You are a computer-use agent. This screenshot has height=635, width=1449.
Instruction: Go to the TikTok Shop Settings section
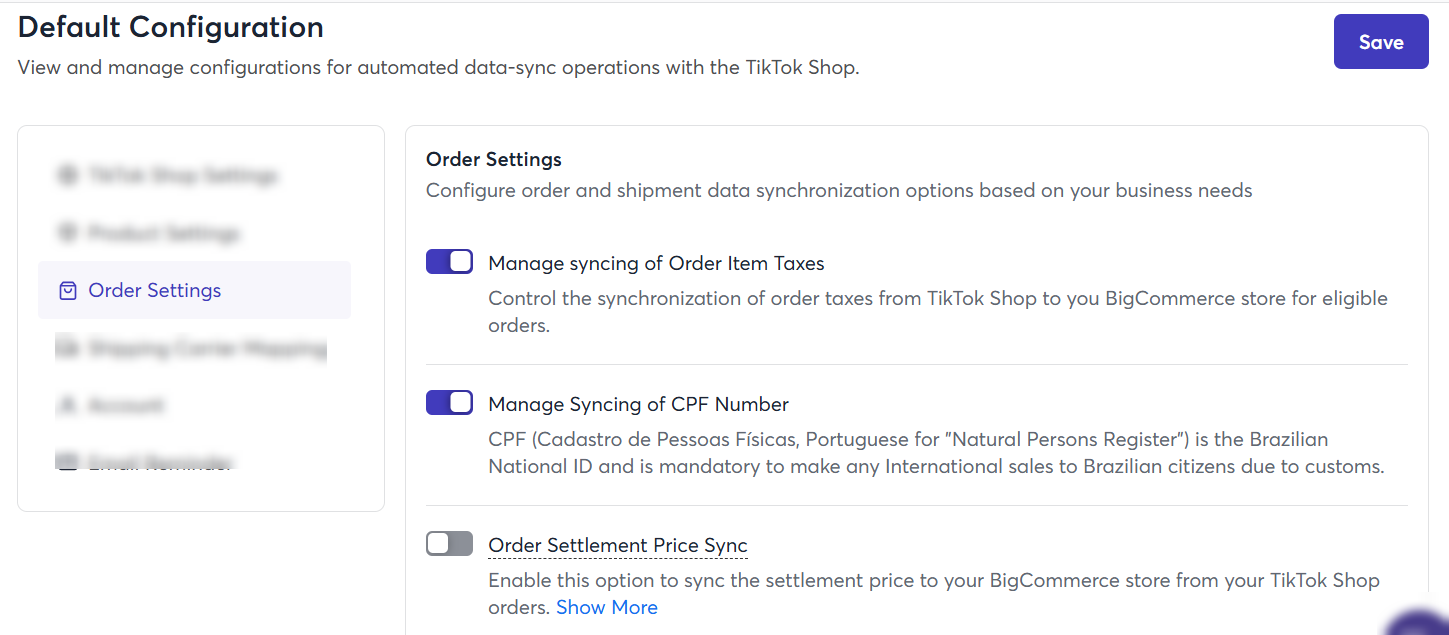coord(195,176)
